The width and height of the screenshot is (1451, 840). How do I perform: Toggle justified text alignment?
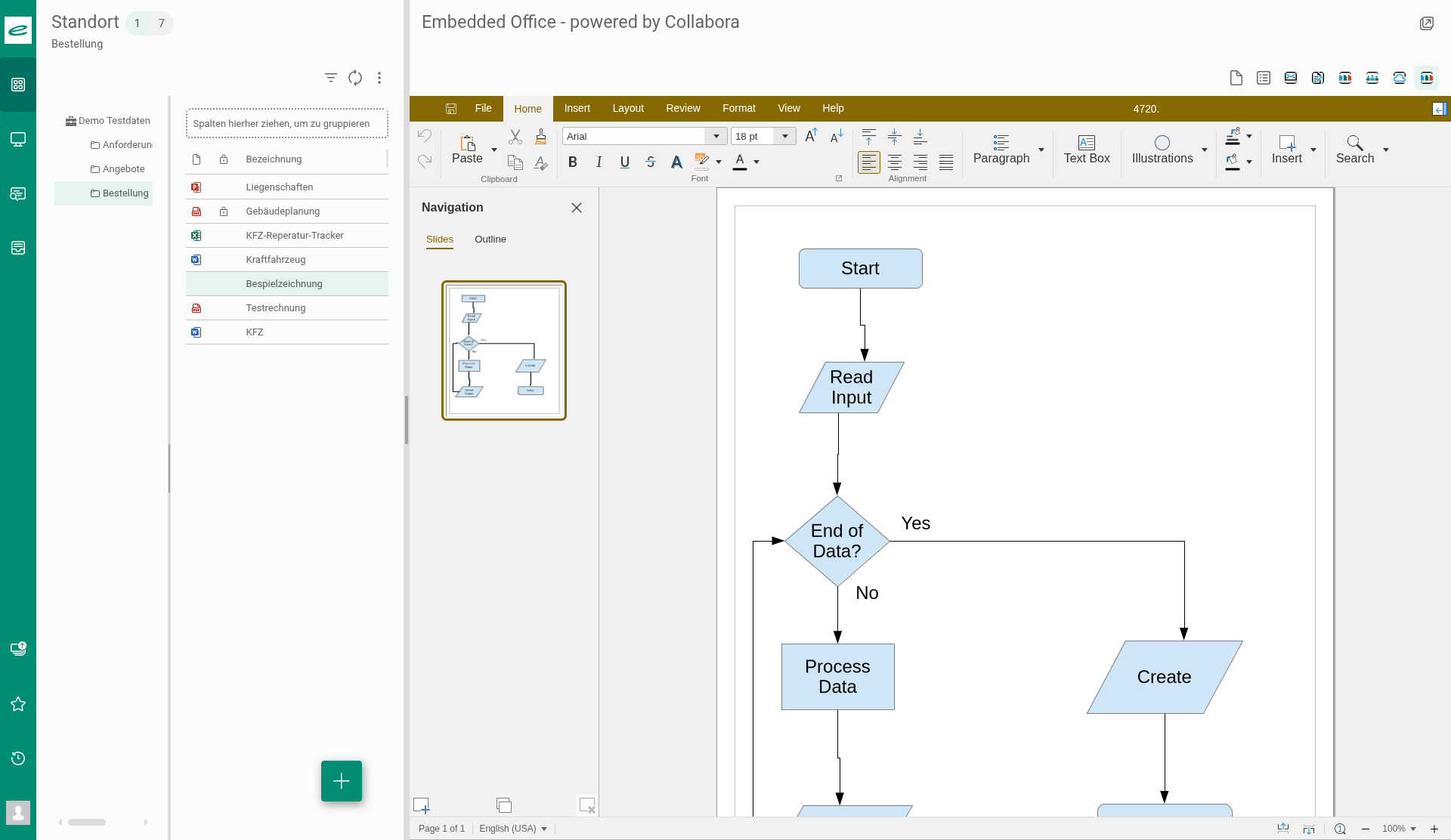946,162
